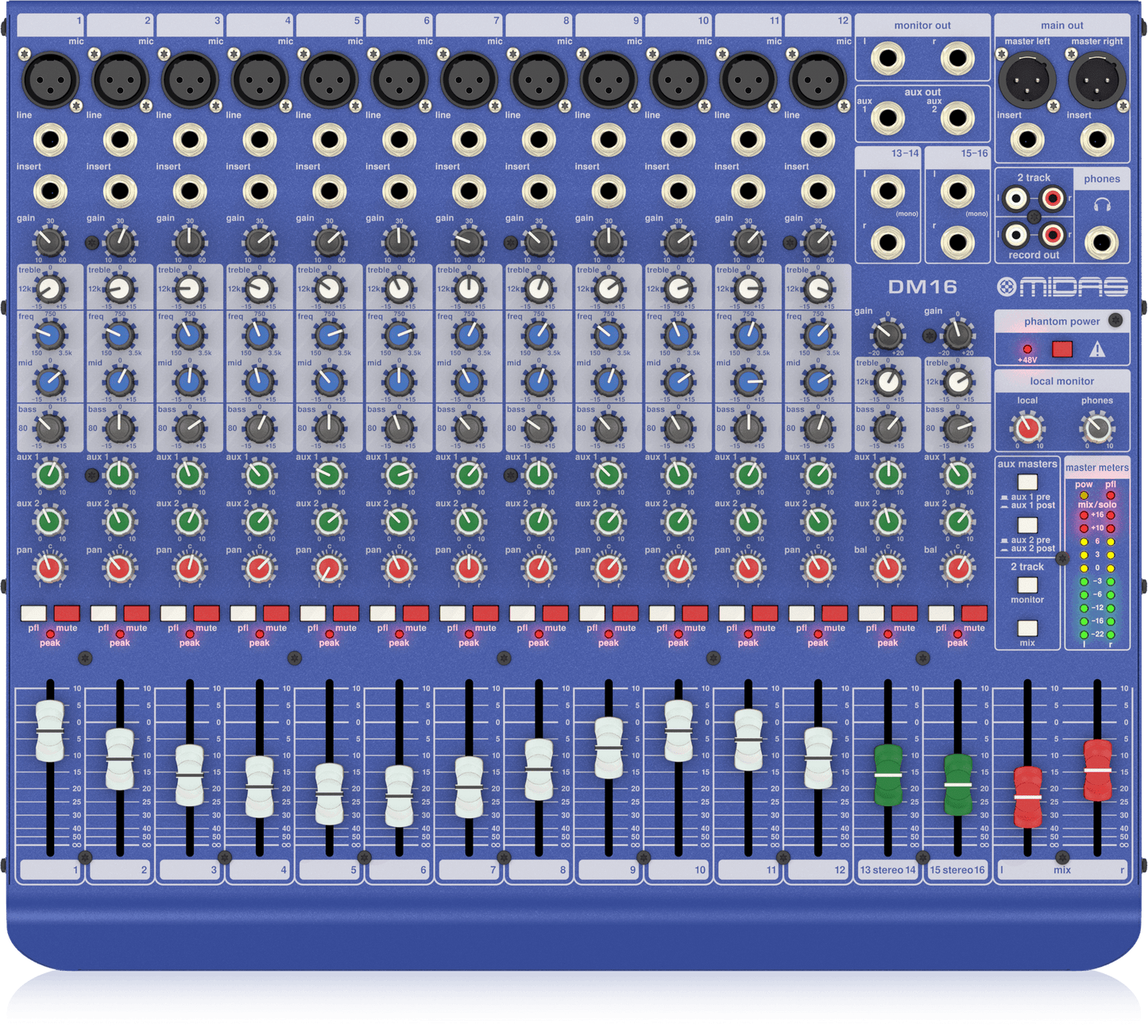Image resolution: width=1148 pixels, height=1036 pixels.
Task: Toggle the aux 1 pre/post switch
Action: click(x=1027, y=482)
